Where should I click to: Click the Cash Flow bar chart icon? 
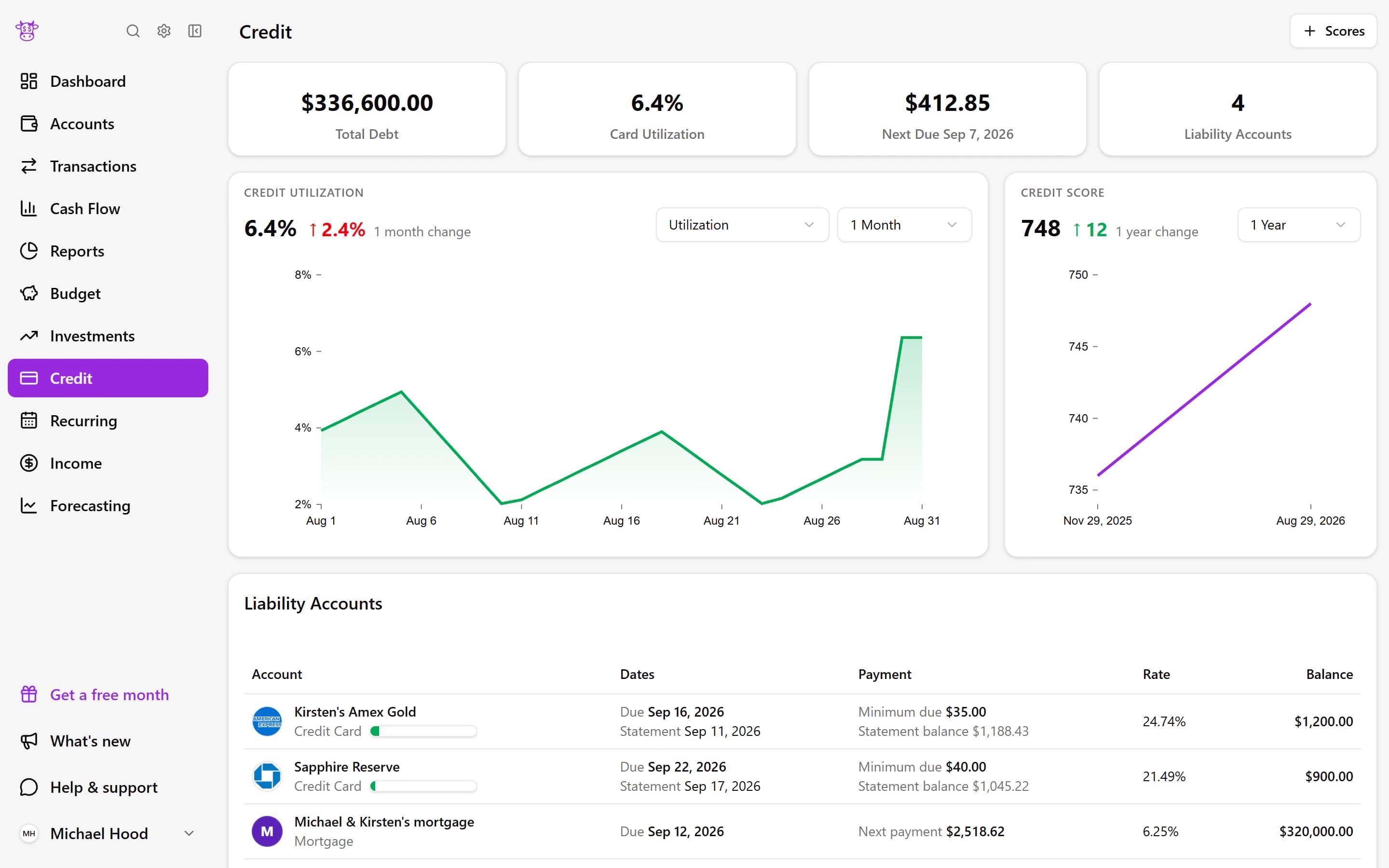click(29, 208)
